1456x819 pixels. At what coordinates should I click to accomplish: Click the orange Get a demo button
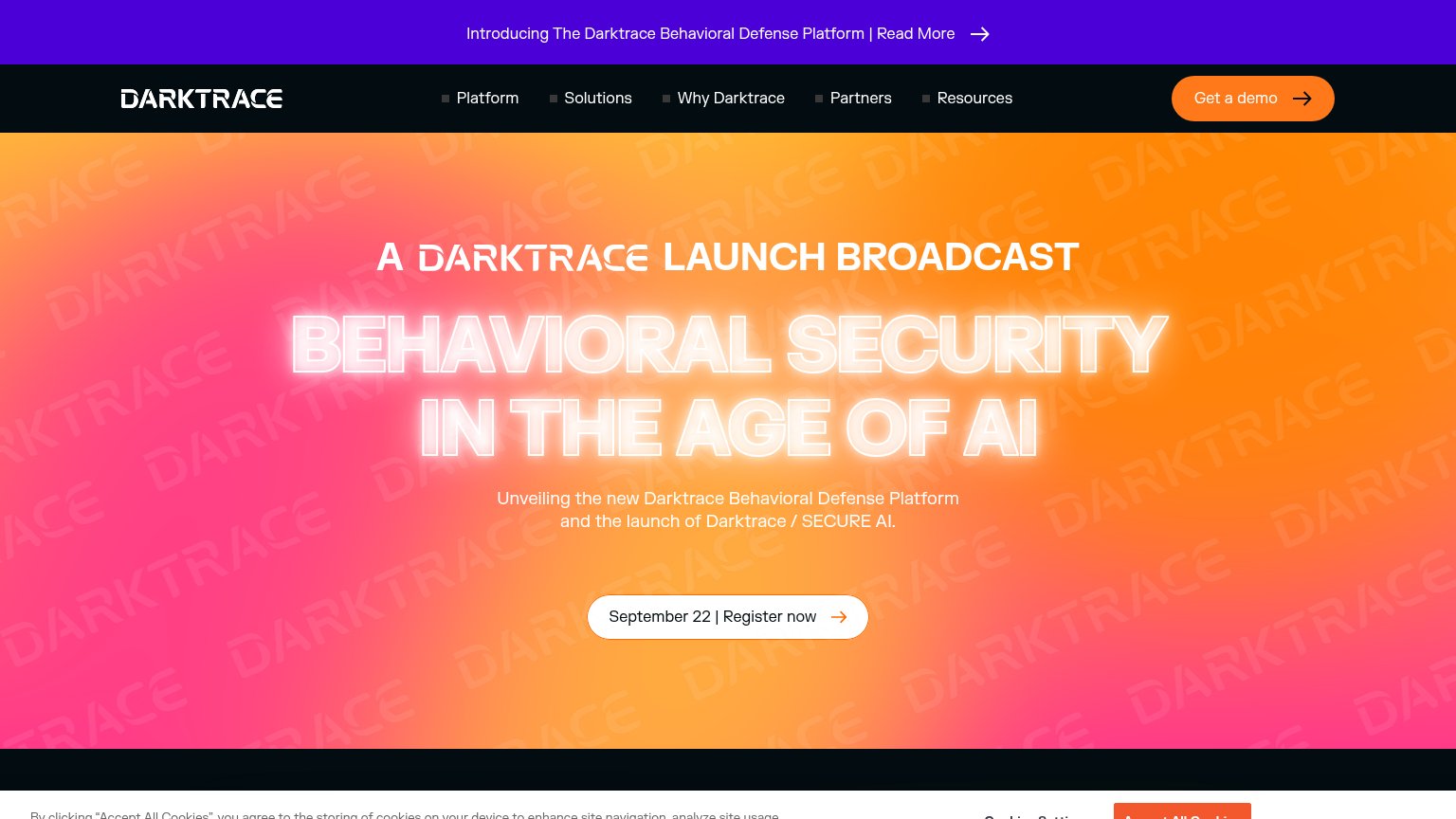1252,99
